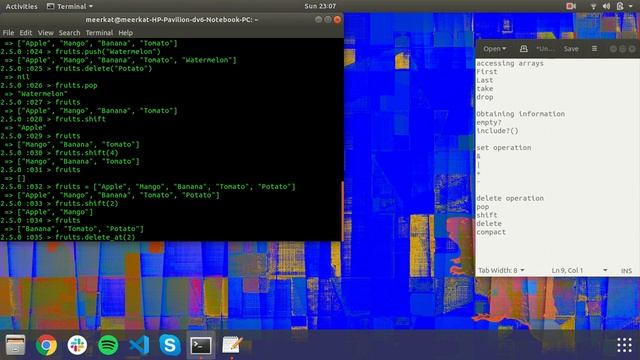The width and height of the screenshot is (640, 360).
Task: Open Tab Width dropdown in status bar
Action: 501,270
